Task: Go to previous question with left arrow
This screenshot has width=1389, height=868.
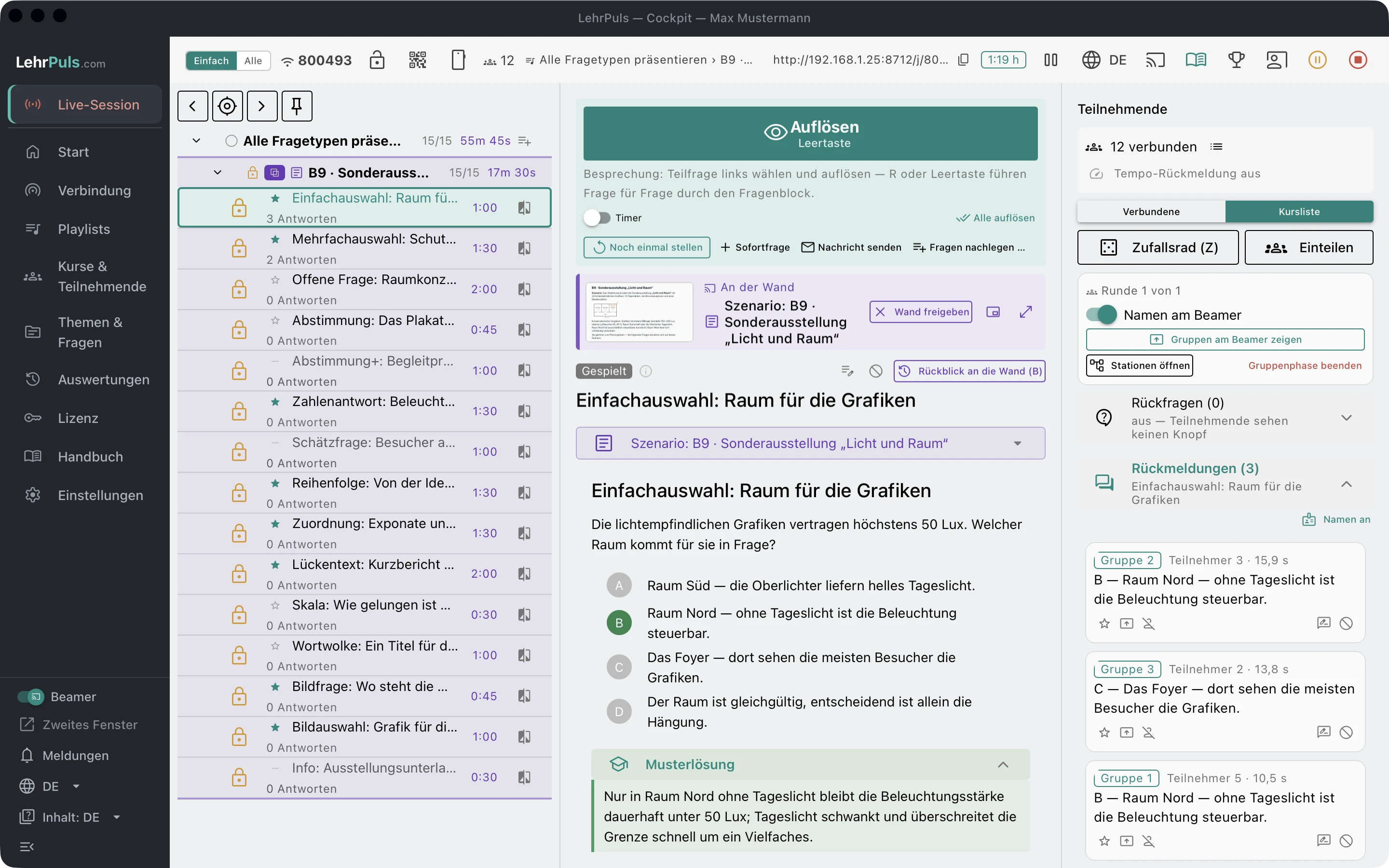Action: click(193, 106)
